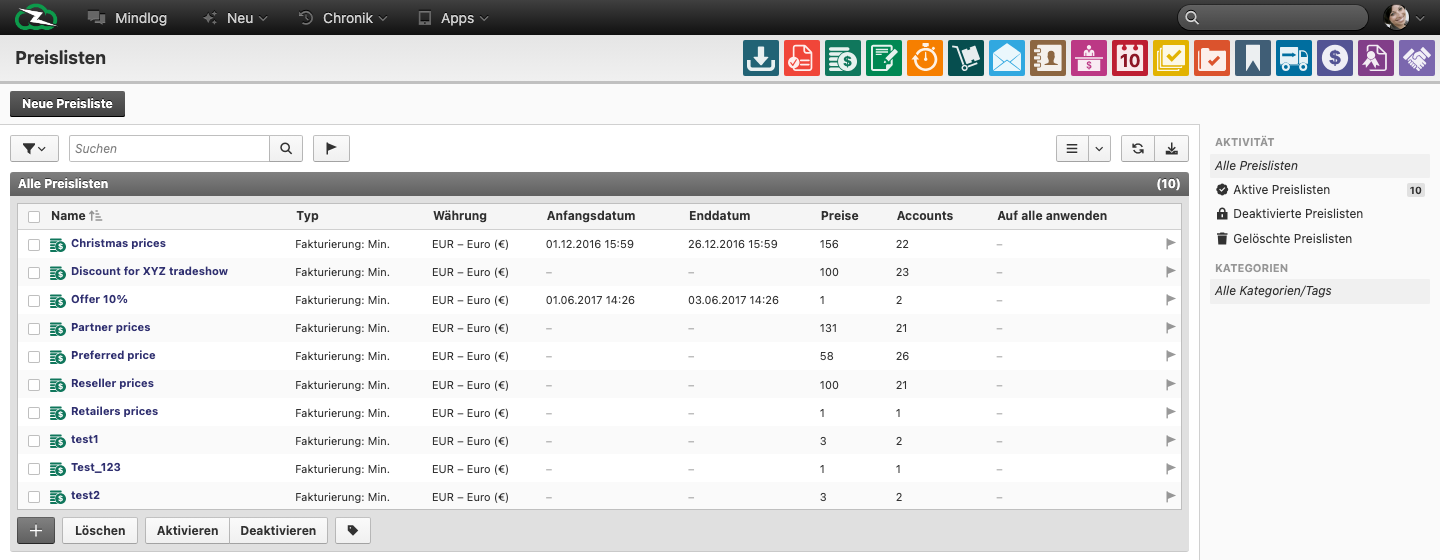
Task: Click the tag icon button below the list
Action: [x=353, y=531]
